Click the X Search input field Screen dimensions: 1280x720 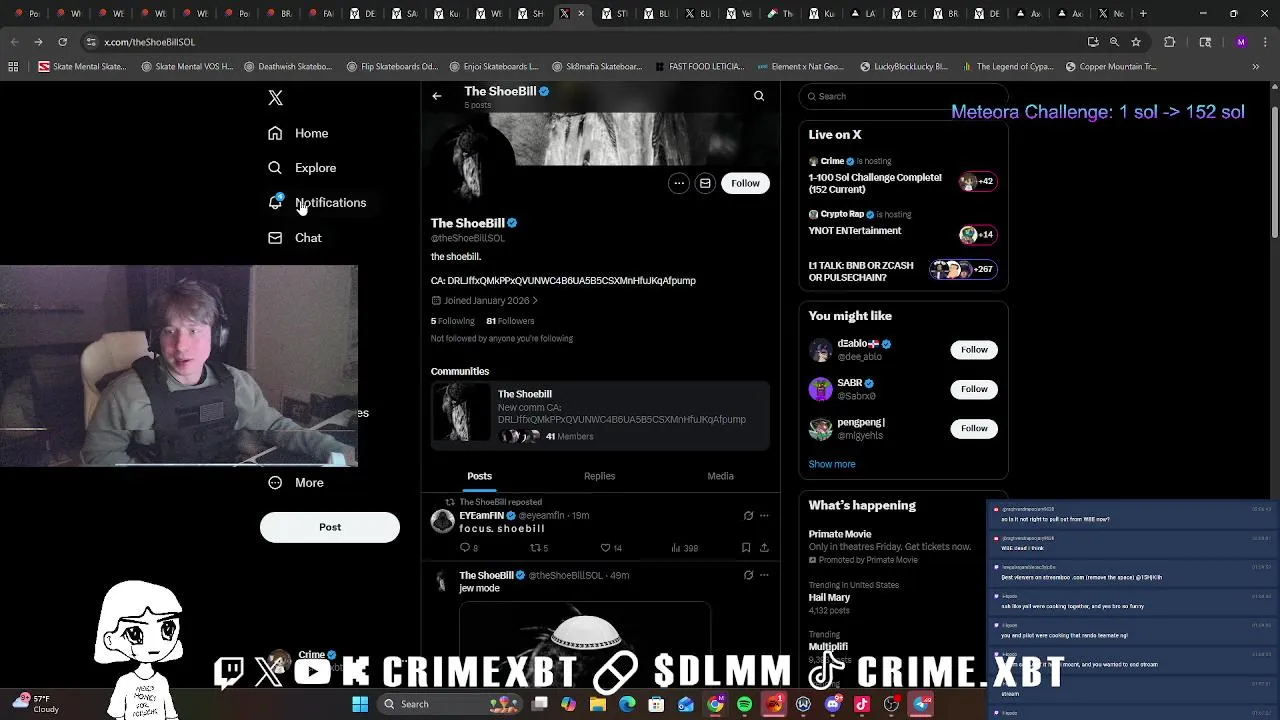(903, 96)
